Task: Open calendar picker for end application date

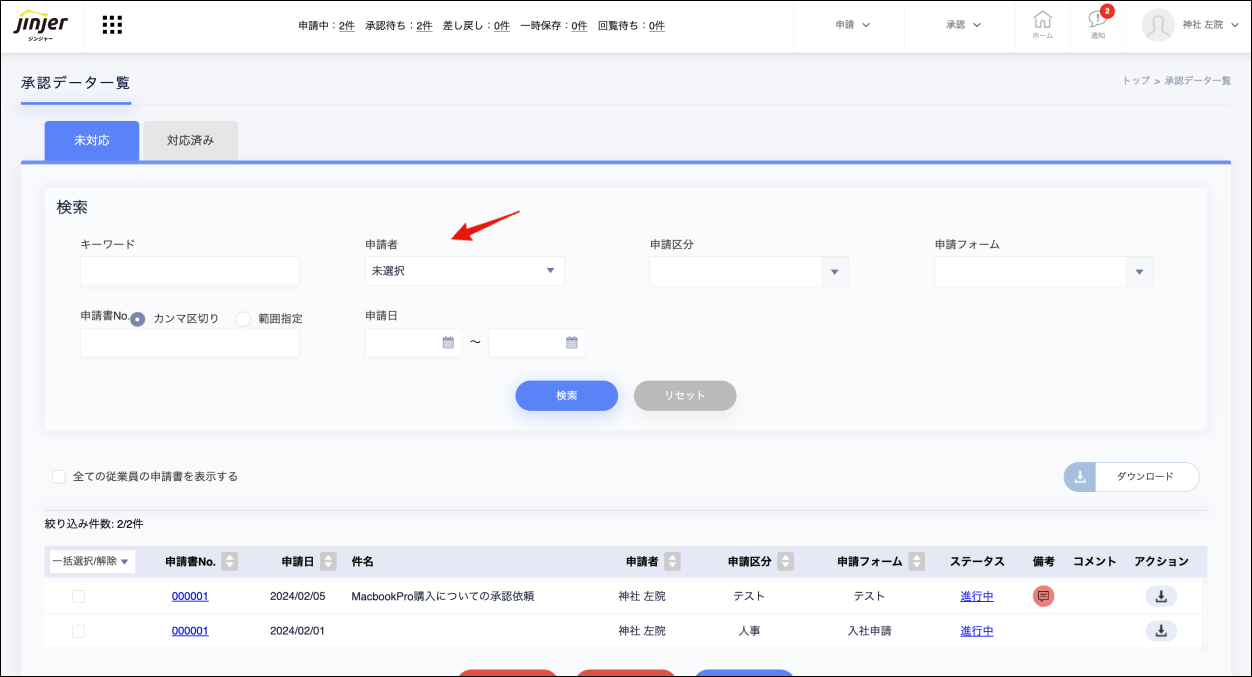Action: tap(572, 342)
